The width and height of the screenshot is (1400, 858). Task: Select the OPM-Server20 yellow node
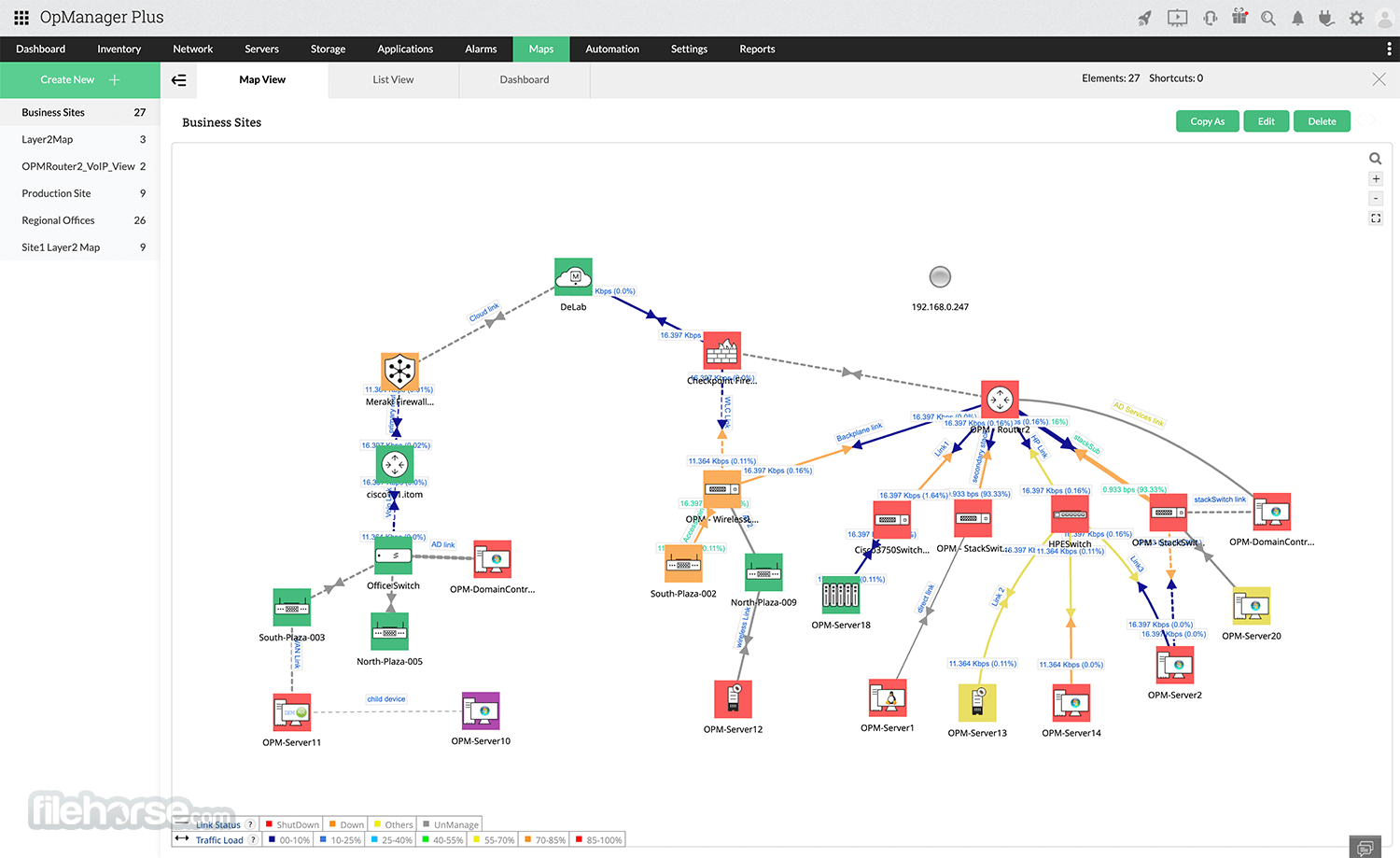[1252, 606]
